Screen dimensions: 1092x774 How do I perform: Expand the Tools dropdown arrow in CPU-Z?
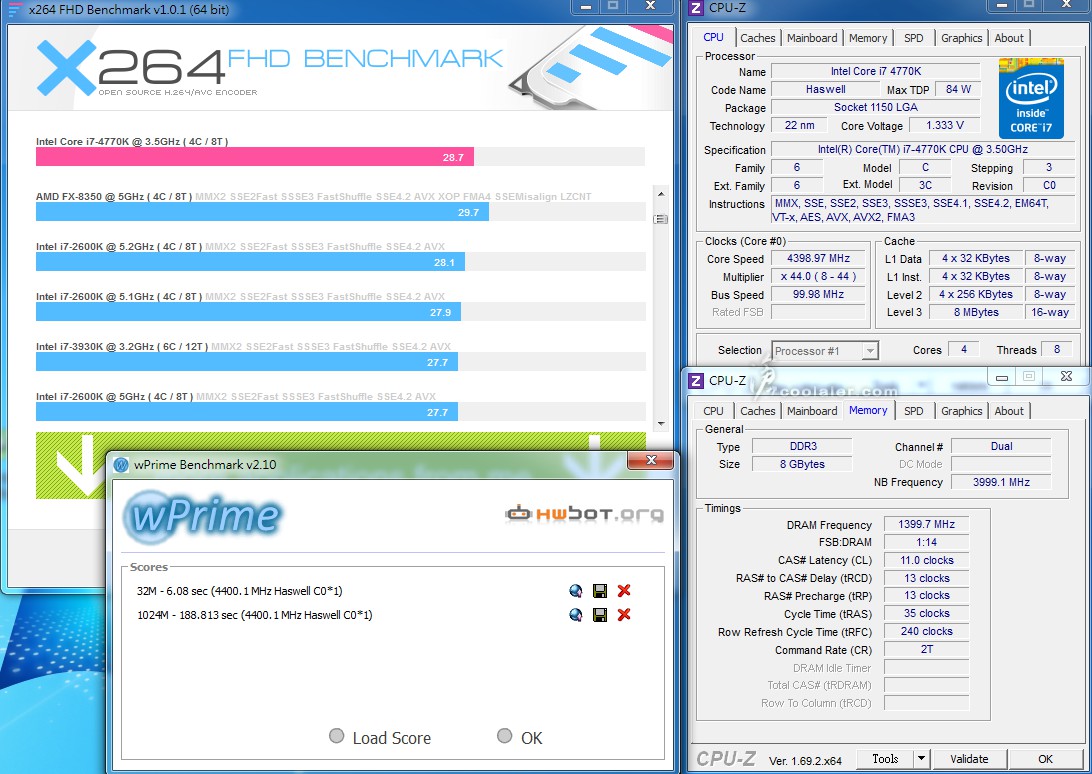coord(921,759)
